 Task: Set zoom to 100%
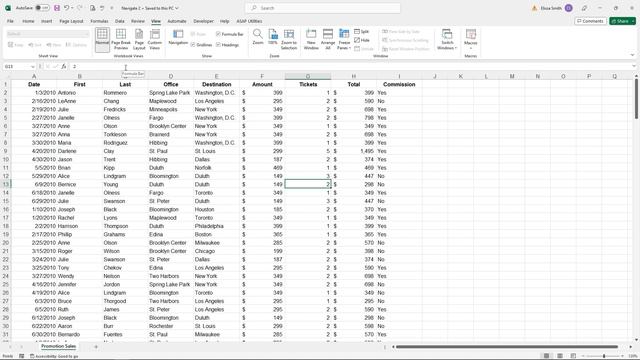click(273, 37)
